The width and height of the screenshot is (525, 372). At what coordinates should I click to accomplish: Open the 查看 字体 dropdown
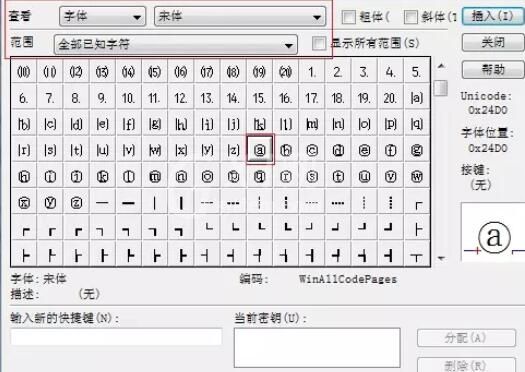pos(102,16)
